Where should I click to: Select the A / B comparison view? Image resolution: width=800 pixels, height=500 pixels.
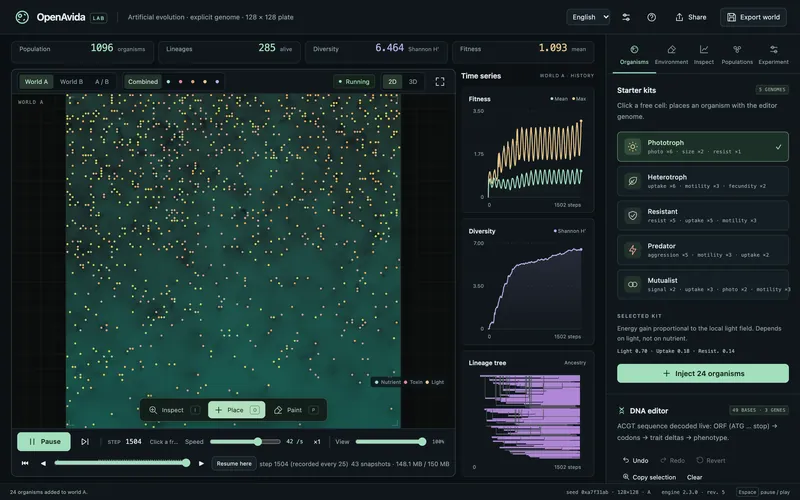102,82
